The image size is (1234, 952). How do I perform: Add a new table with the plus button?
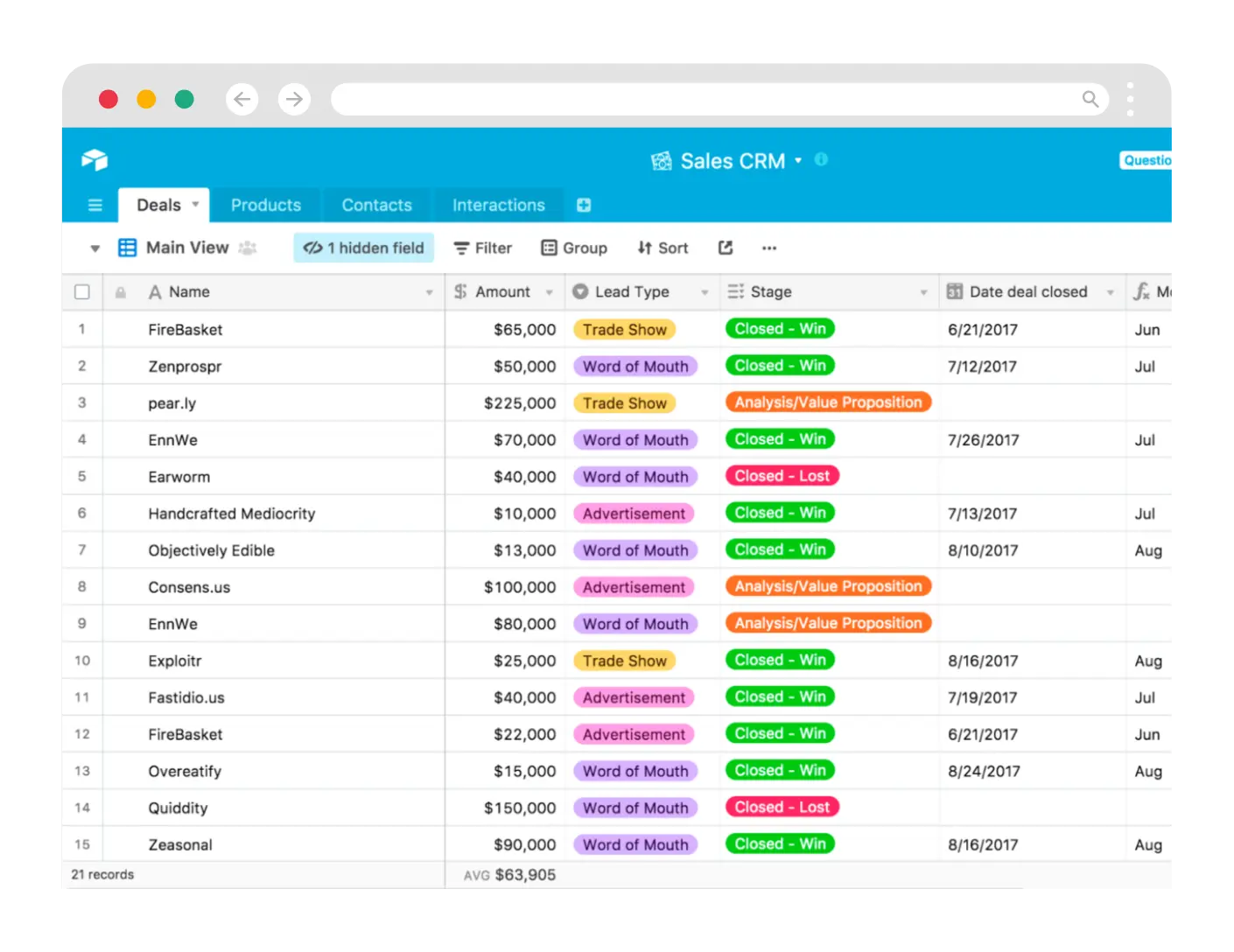(x=584, y=205)
